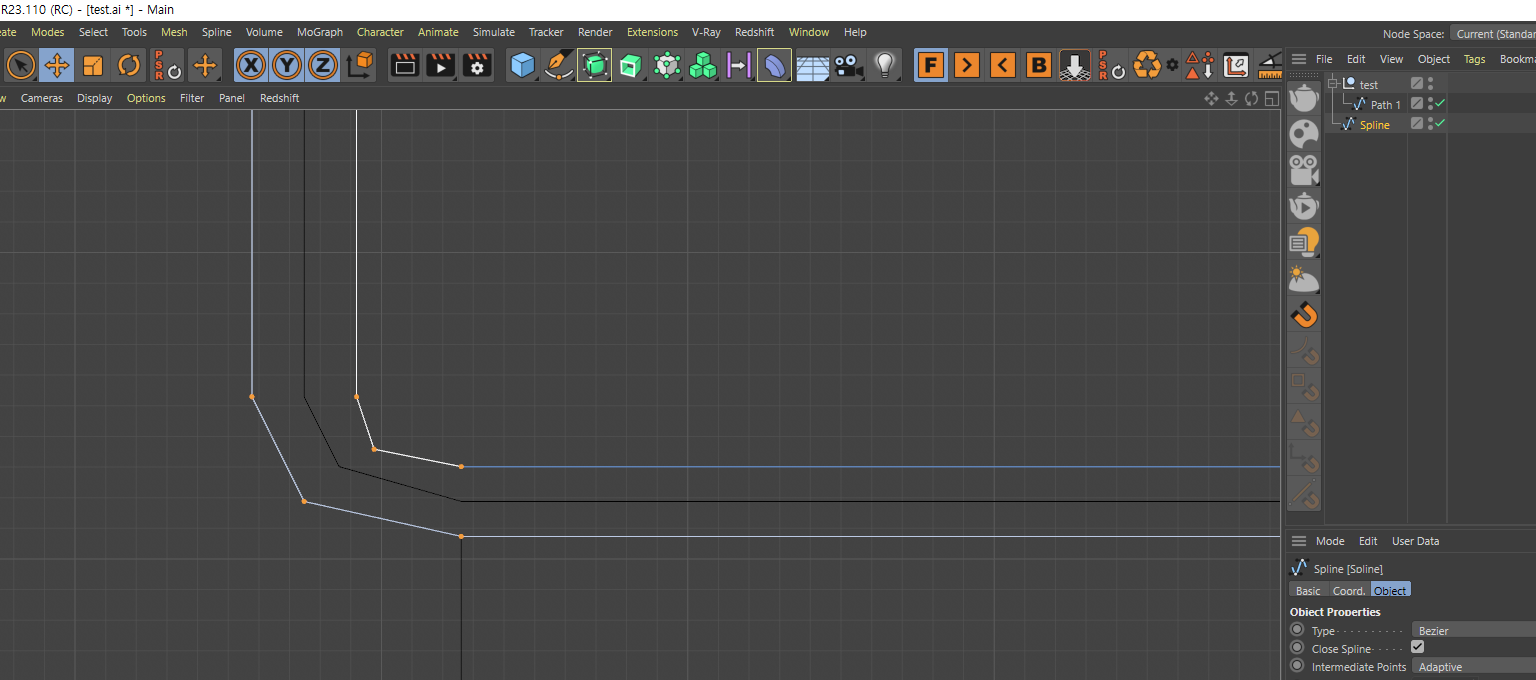Viewport: 1536px width, 680px height.
Task: Click the orange F button
Action: pos(931,66)
